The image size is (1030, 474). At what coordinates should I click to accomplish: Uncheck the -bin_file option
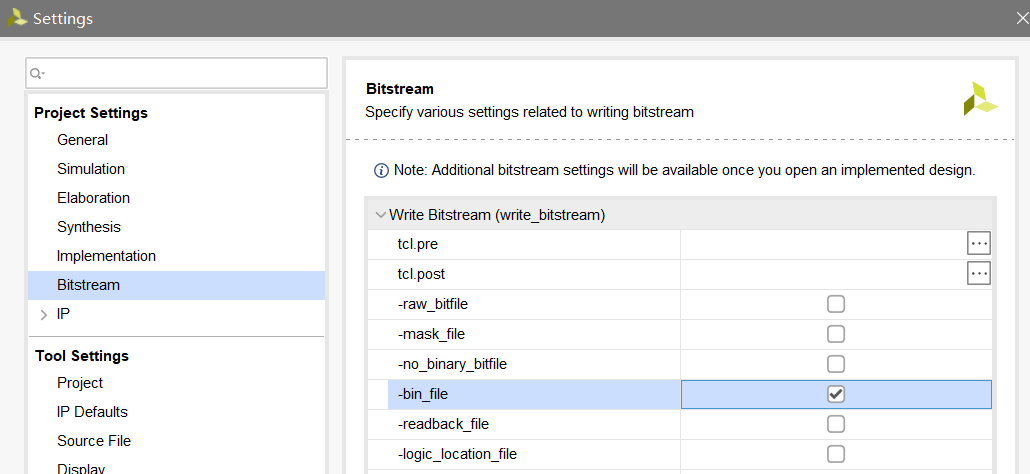tap(836, 394)
